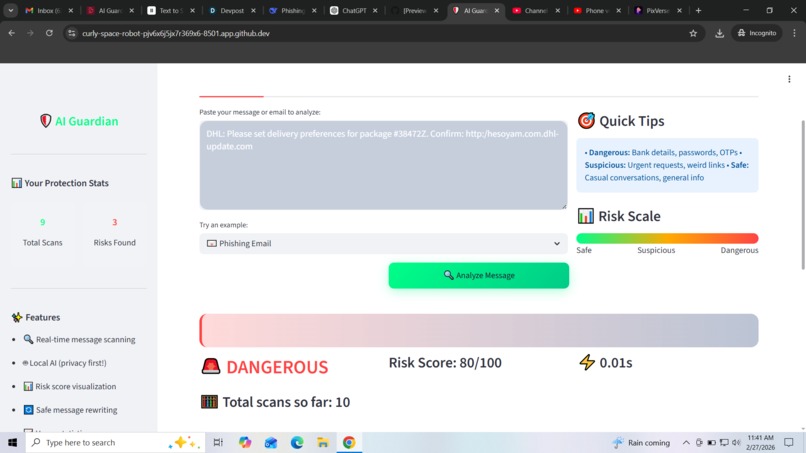Click the Risk score visualization icon
806x453 pixels.
pyautogui.click(x=28, y=386)
